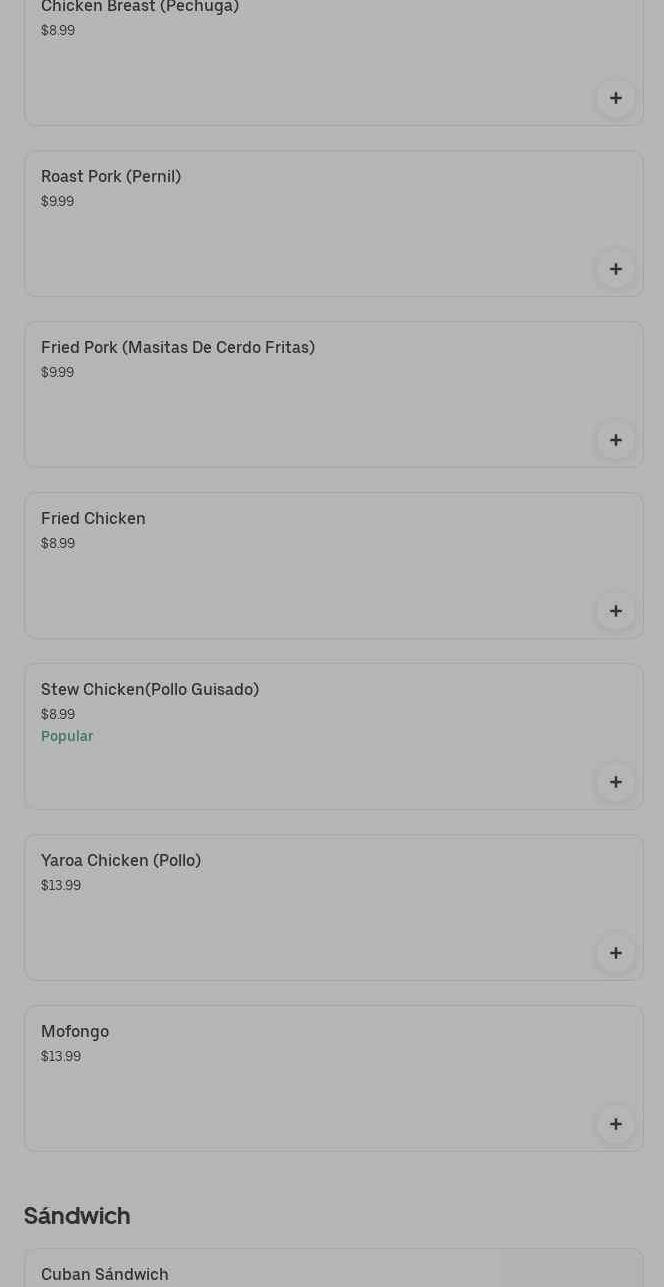Open the Roast Pork (Pernil) item title

point(111,177)
